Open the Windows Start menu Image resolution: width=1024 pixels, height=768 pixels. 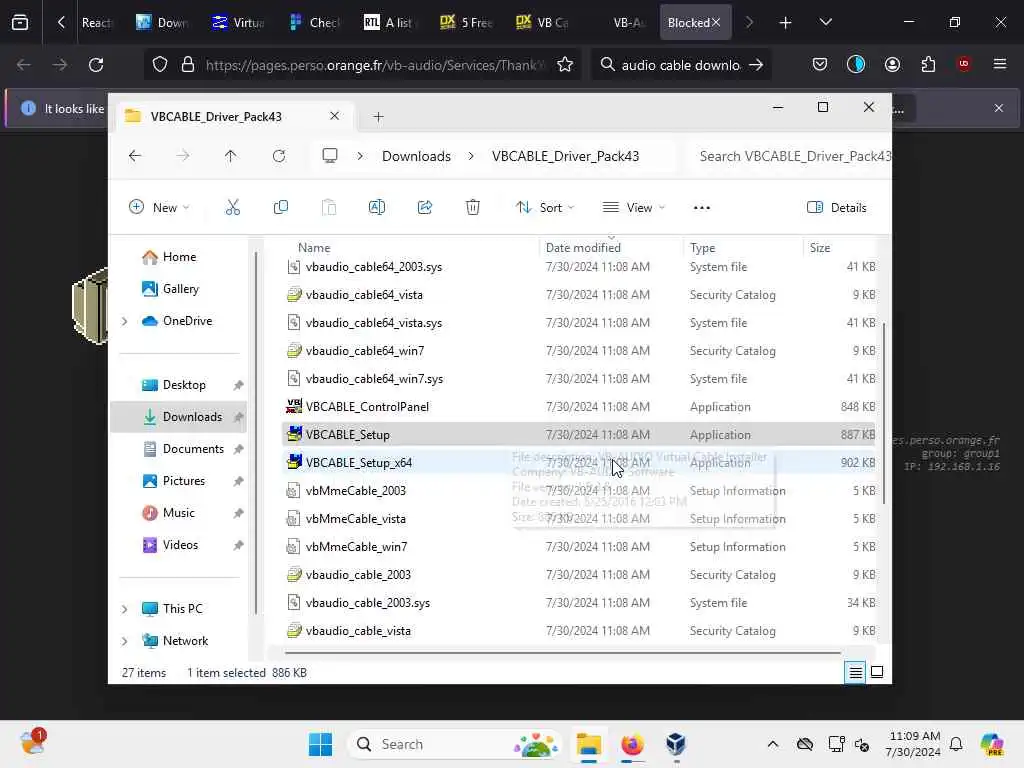pos(320,744)
